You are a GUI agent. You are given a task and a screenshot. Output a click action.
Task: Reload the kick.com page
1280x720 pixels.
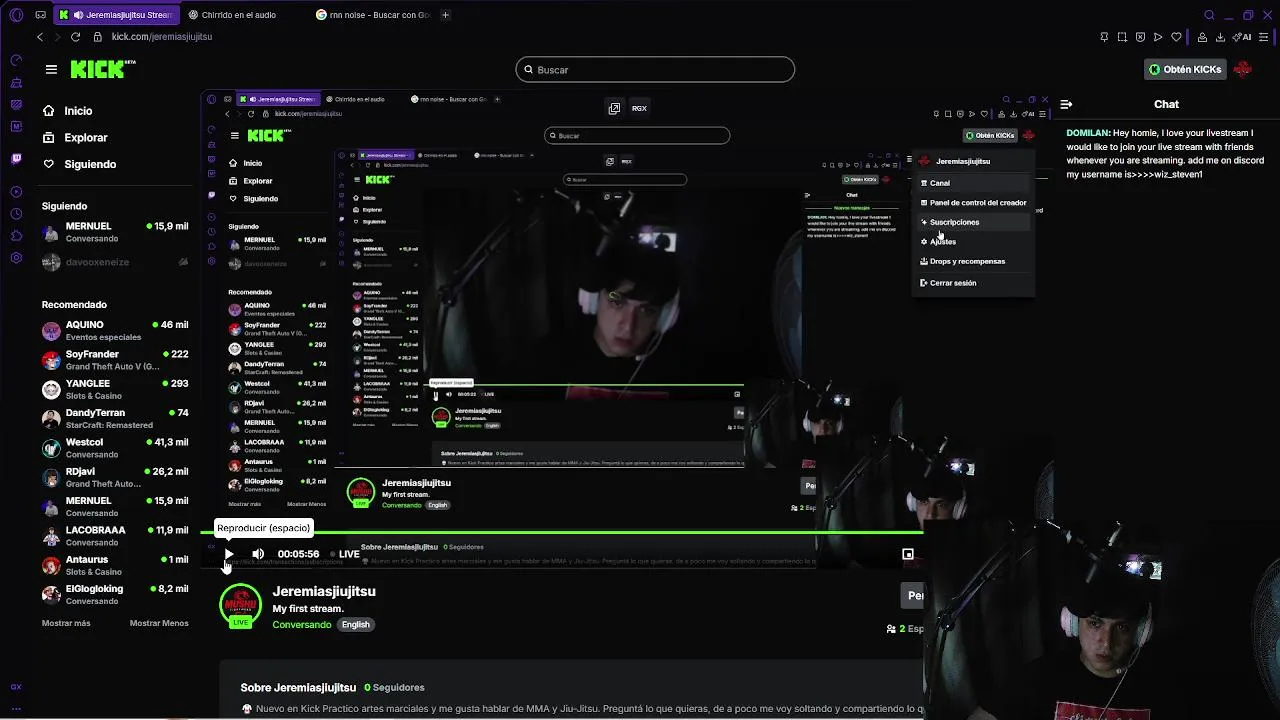(75, 37)
